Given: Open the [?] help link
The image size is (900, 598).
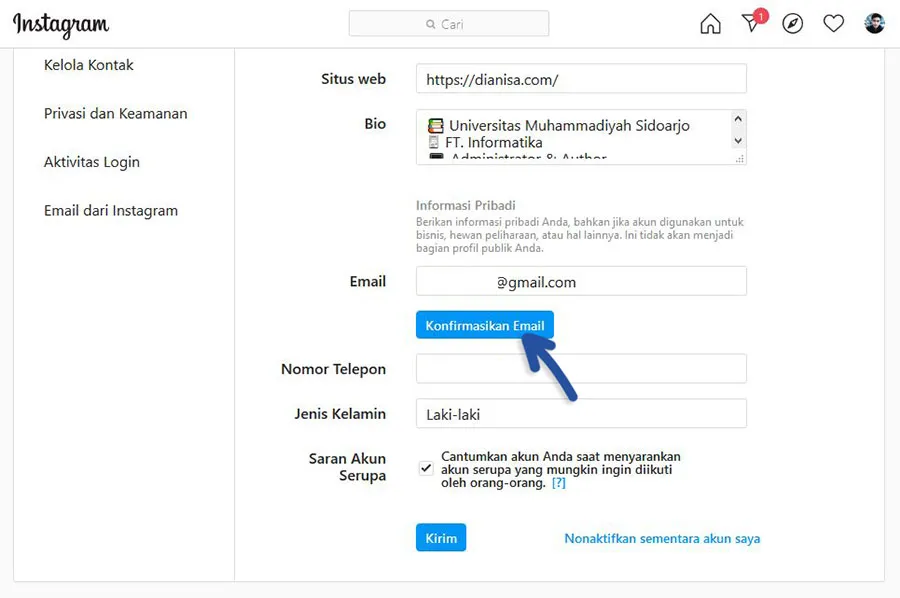Looking at the screenshot, I should 560,482.
